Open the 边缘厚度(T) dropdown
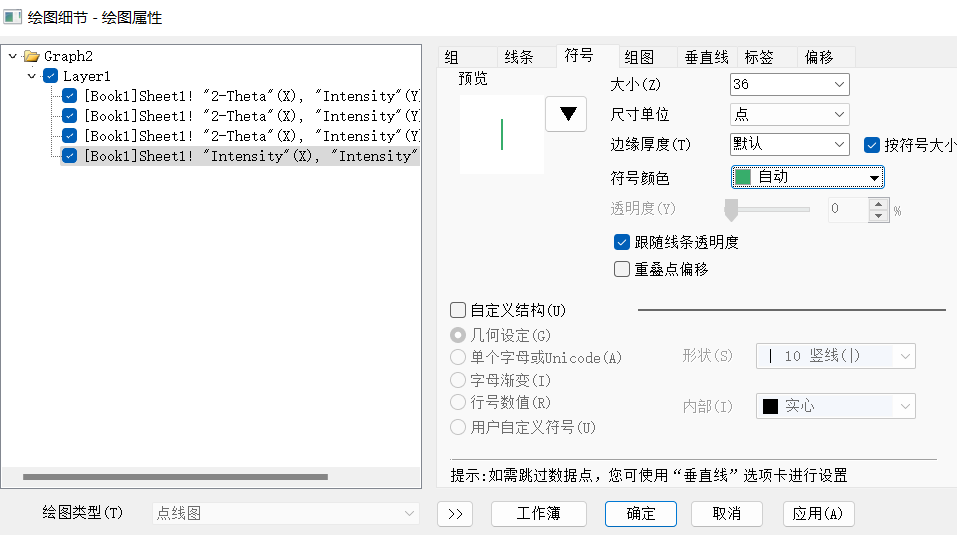Viewport: 957px width, 535px height. [789, 144]
